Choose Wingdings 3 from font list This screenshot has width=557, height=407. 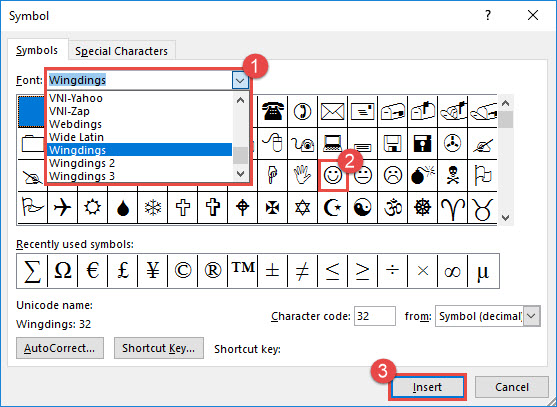pos(140,176)
